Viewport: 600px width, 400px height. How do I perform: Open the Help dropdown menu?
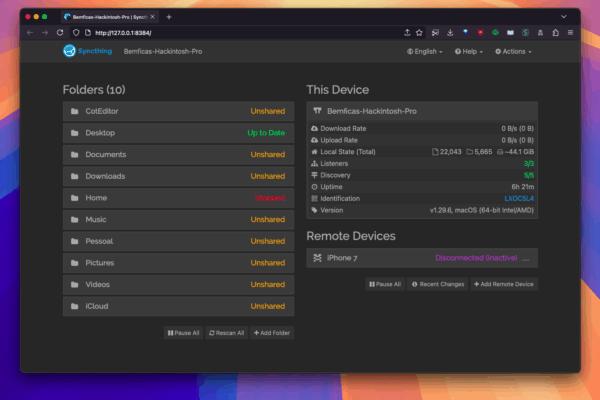pos(468,51)
